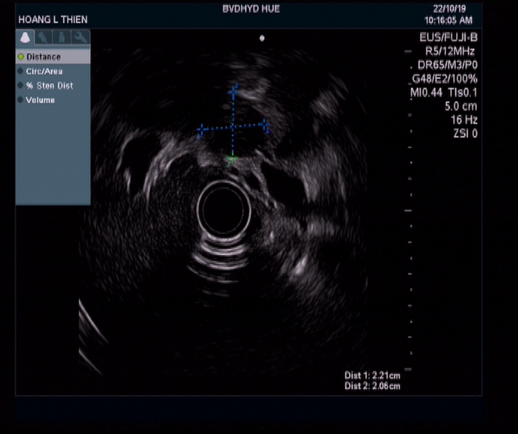Click the G48/E2/100% gain setting

pyautogui.click(x=445, y=79)
